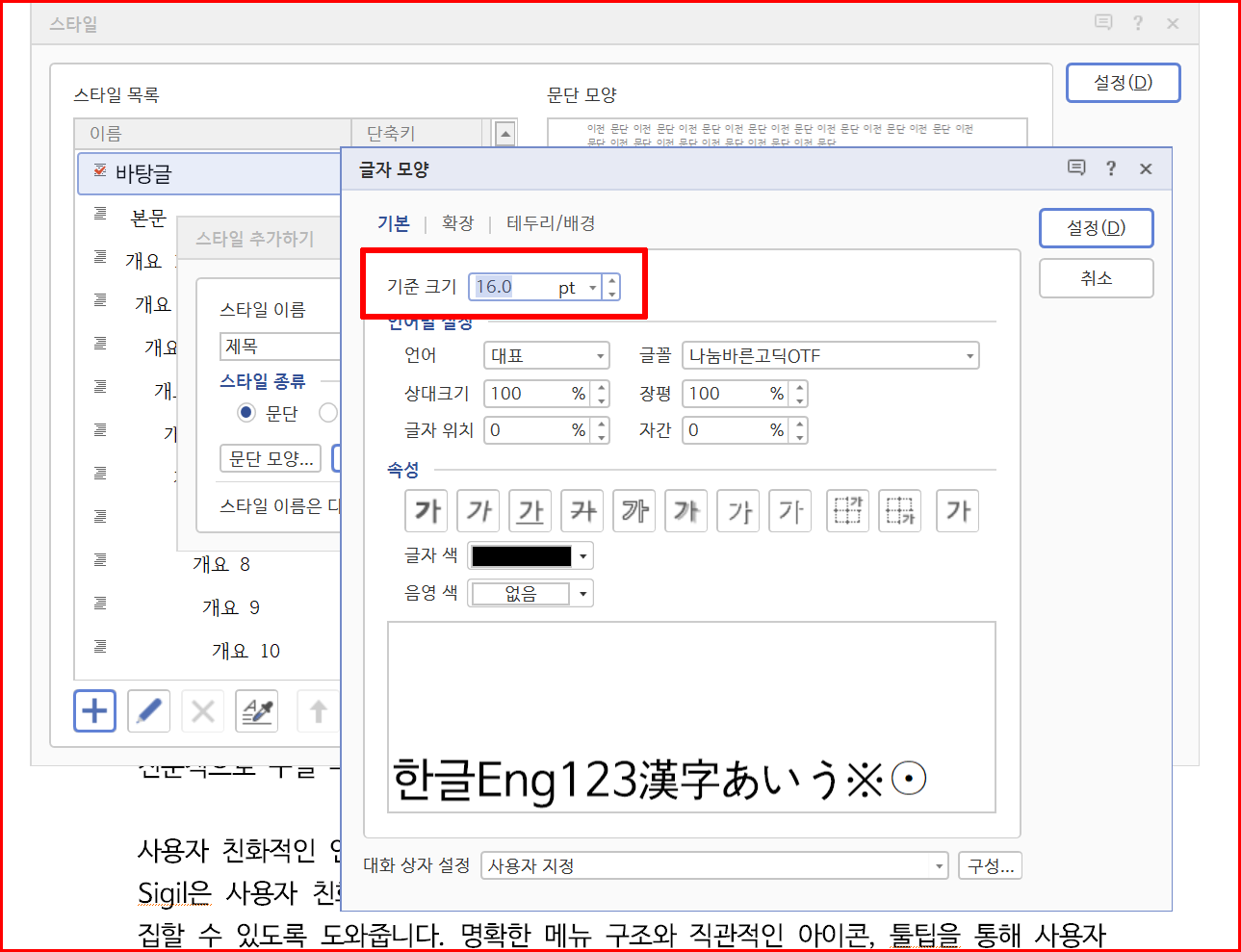Click 음영 색 없음 swatch

pos(521,594)
